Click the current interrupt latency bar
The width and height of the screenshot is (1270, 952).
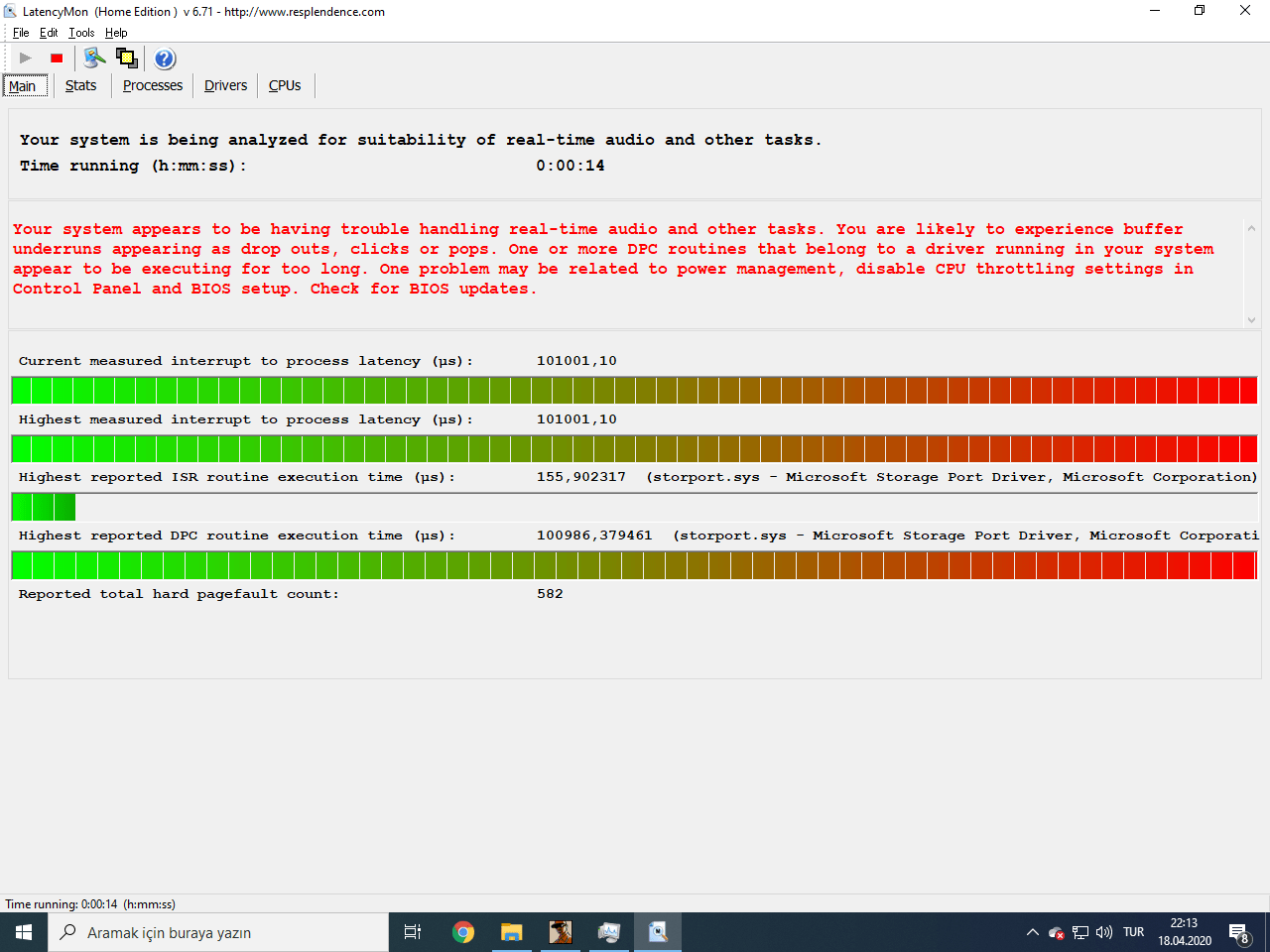634,390
